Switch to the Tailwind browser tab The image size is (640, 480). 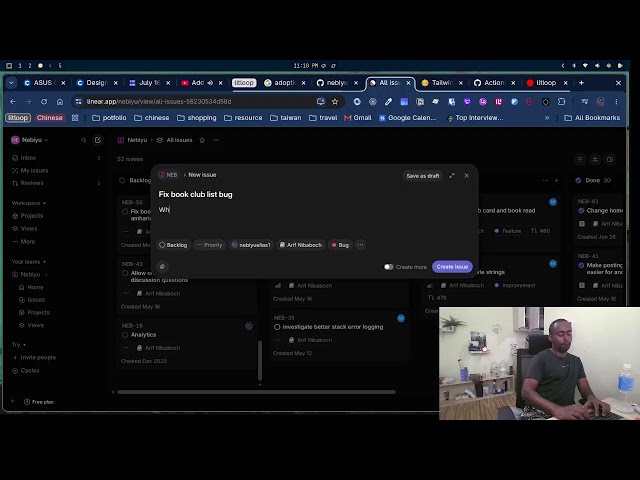tap(442, 83)
